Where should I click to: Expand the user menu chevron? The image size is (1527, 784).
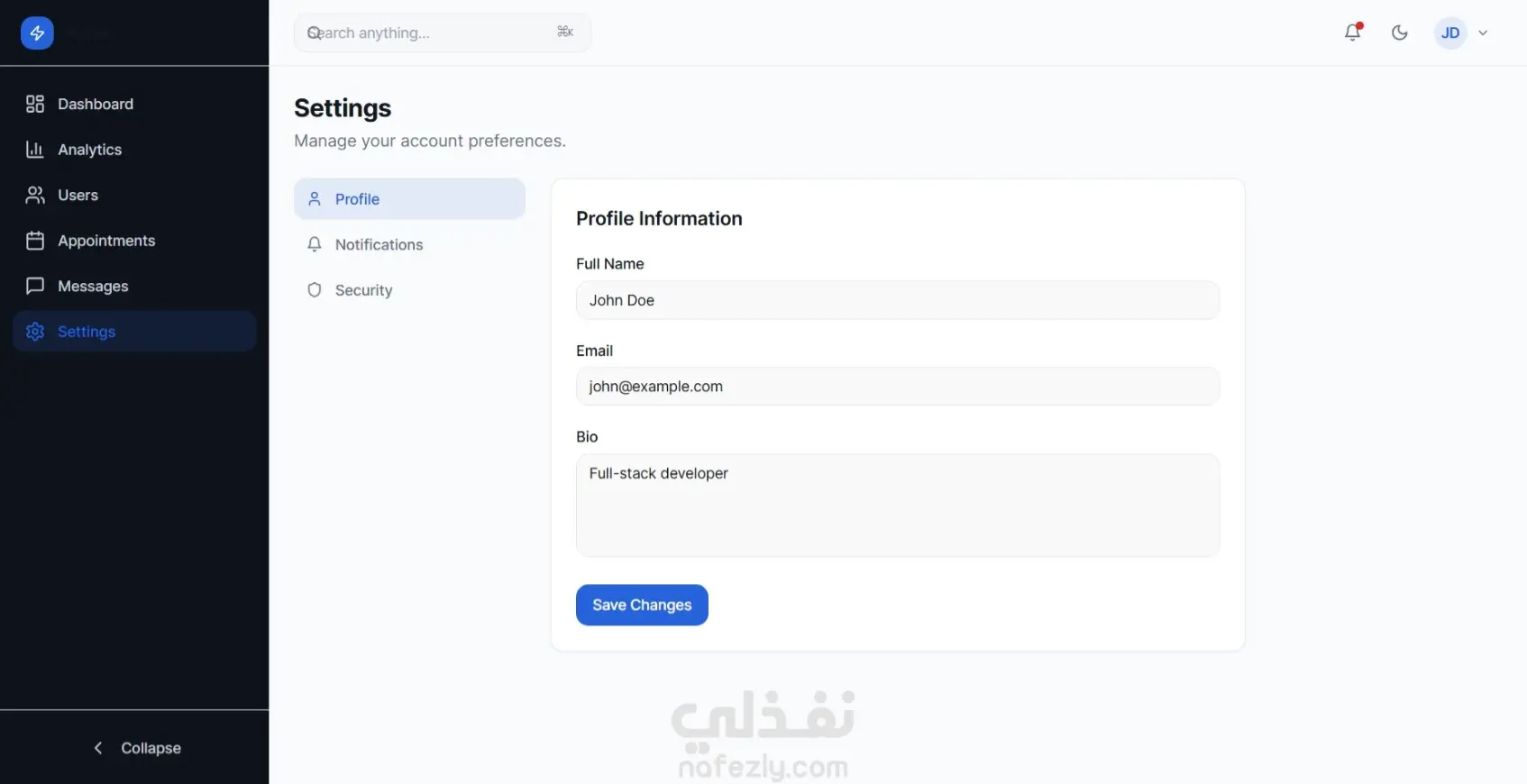tap(1483, 33)
